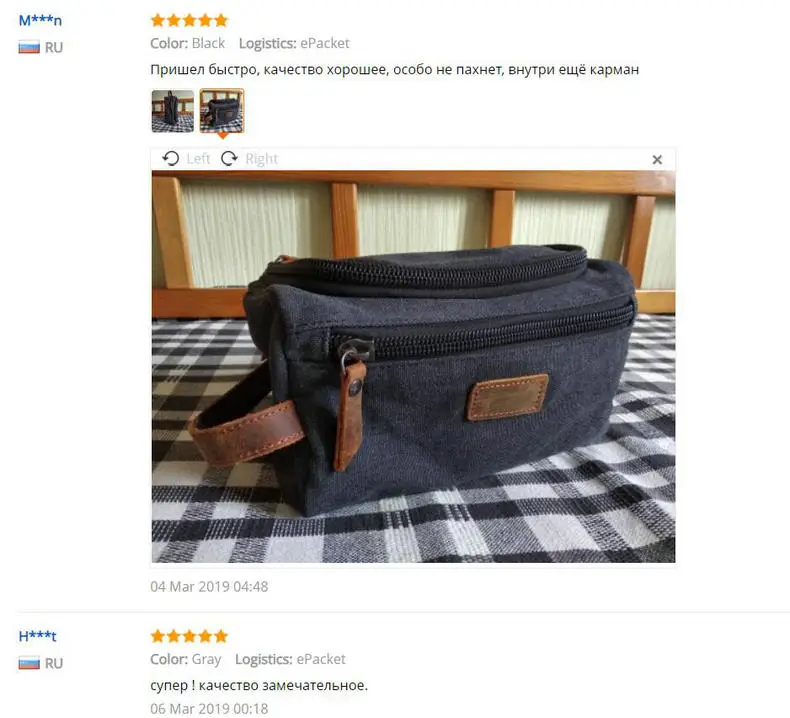Click the rotate right arrow icon
The width and height of the screenshot is (790, 718).
[229, 159]
